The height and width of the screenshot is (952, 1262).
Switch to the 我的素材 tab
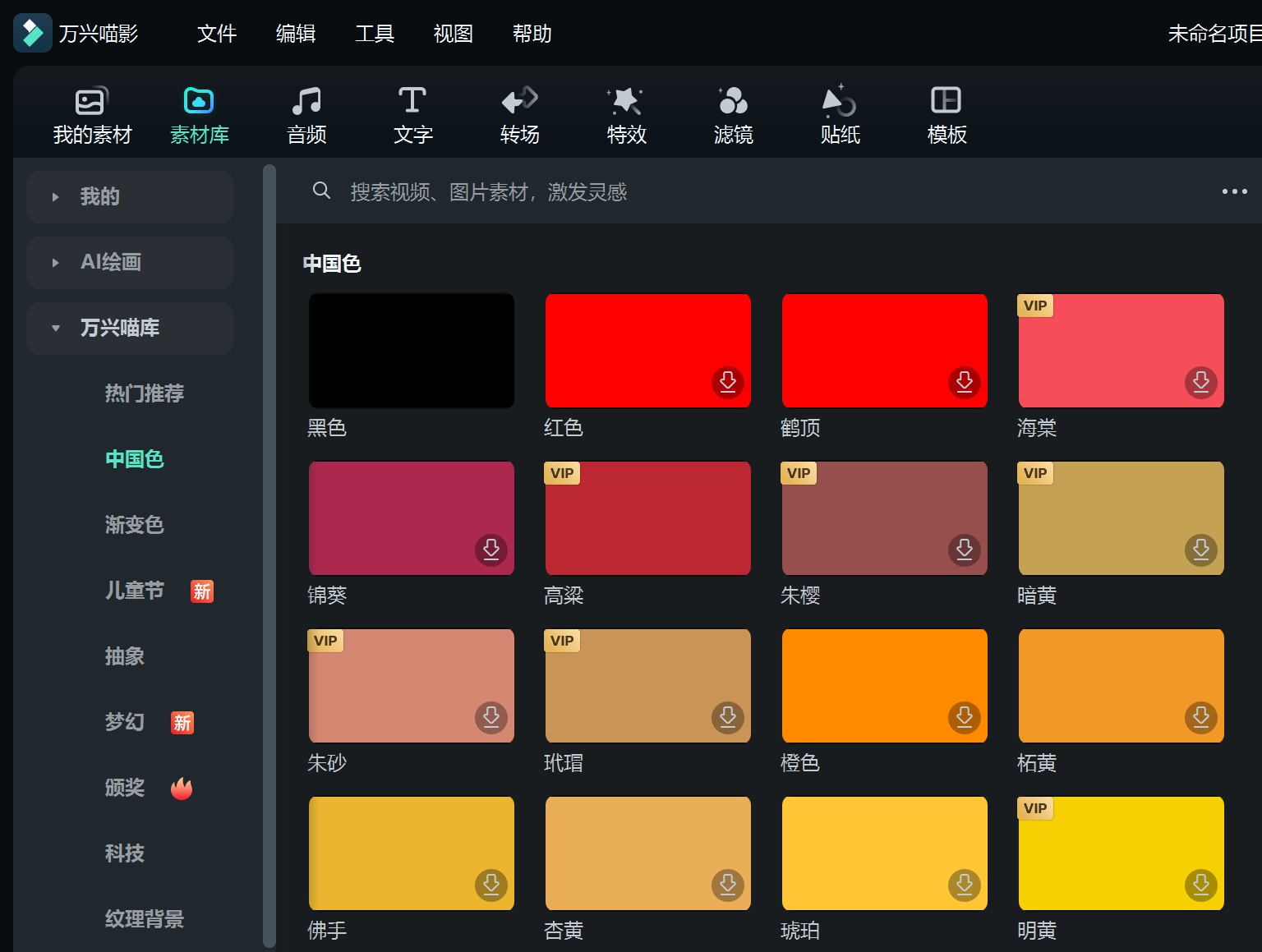(90, 113)
